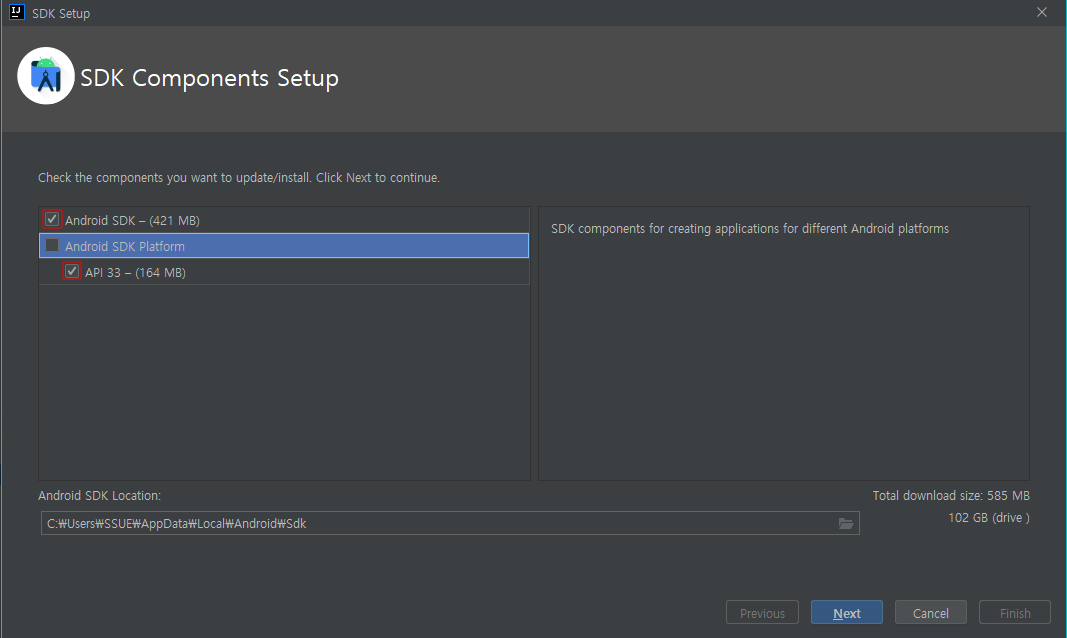Click the greyed-out Finish button
The width and height of the screenshot is (1067, 638).
coord(1015,613)
